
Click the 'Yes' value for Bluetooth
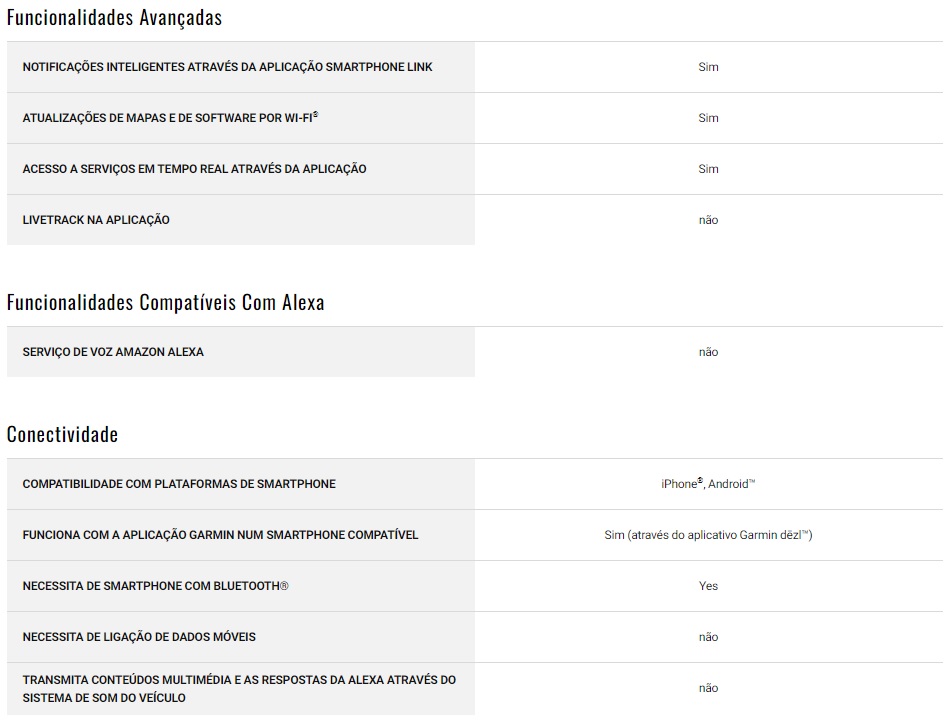[x=708, y=586]
